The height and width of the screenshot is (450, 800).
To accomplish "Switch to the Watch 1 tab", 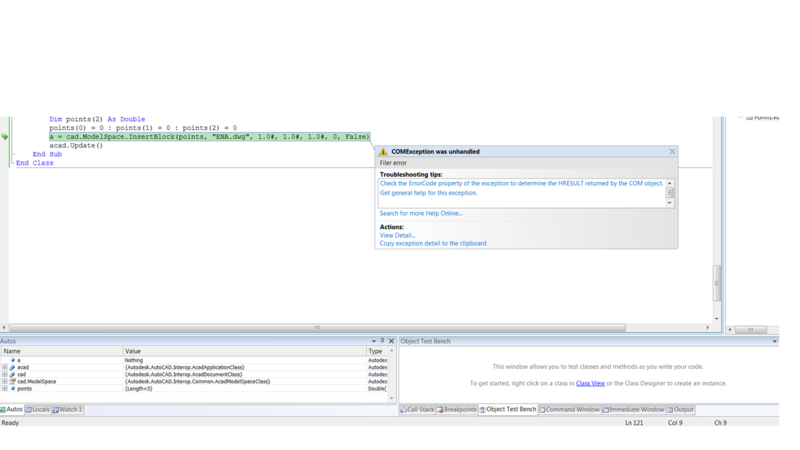I will click(67, 410).
